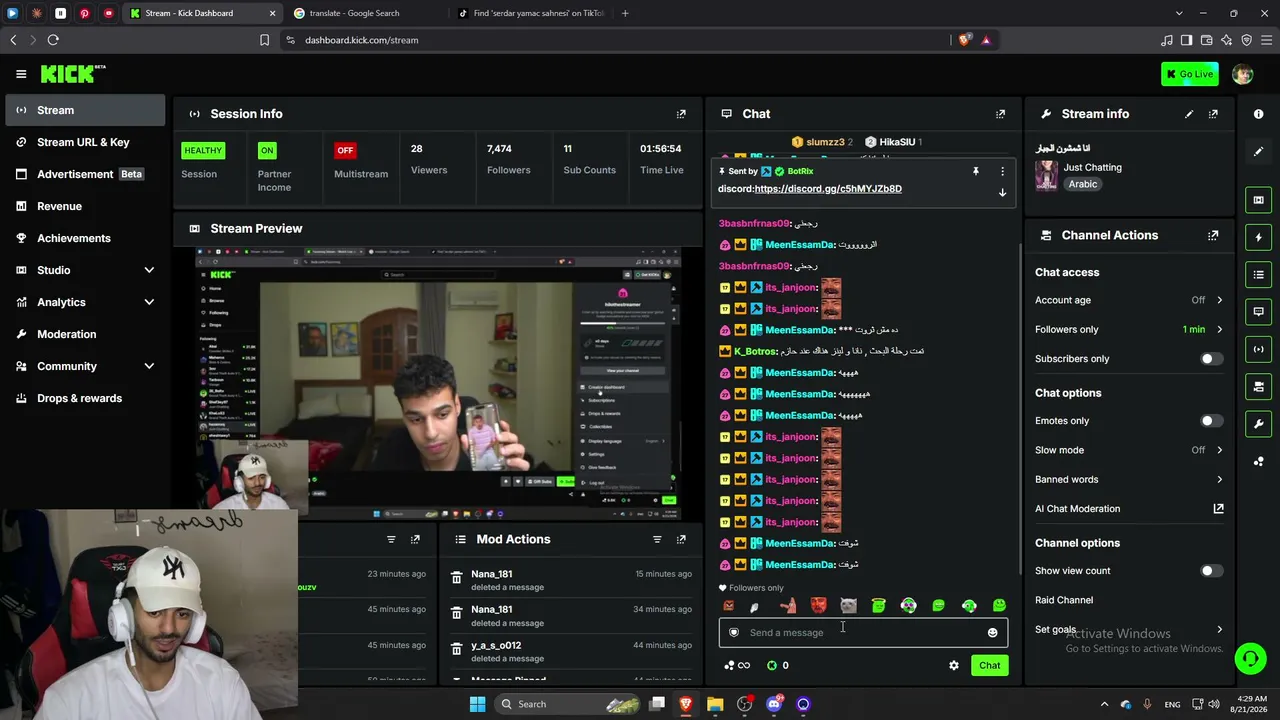
Task: Click the Send a message field
Action: coord(863,632)
